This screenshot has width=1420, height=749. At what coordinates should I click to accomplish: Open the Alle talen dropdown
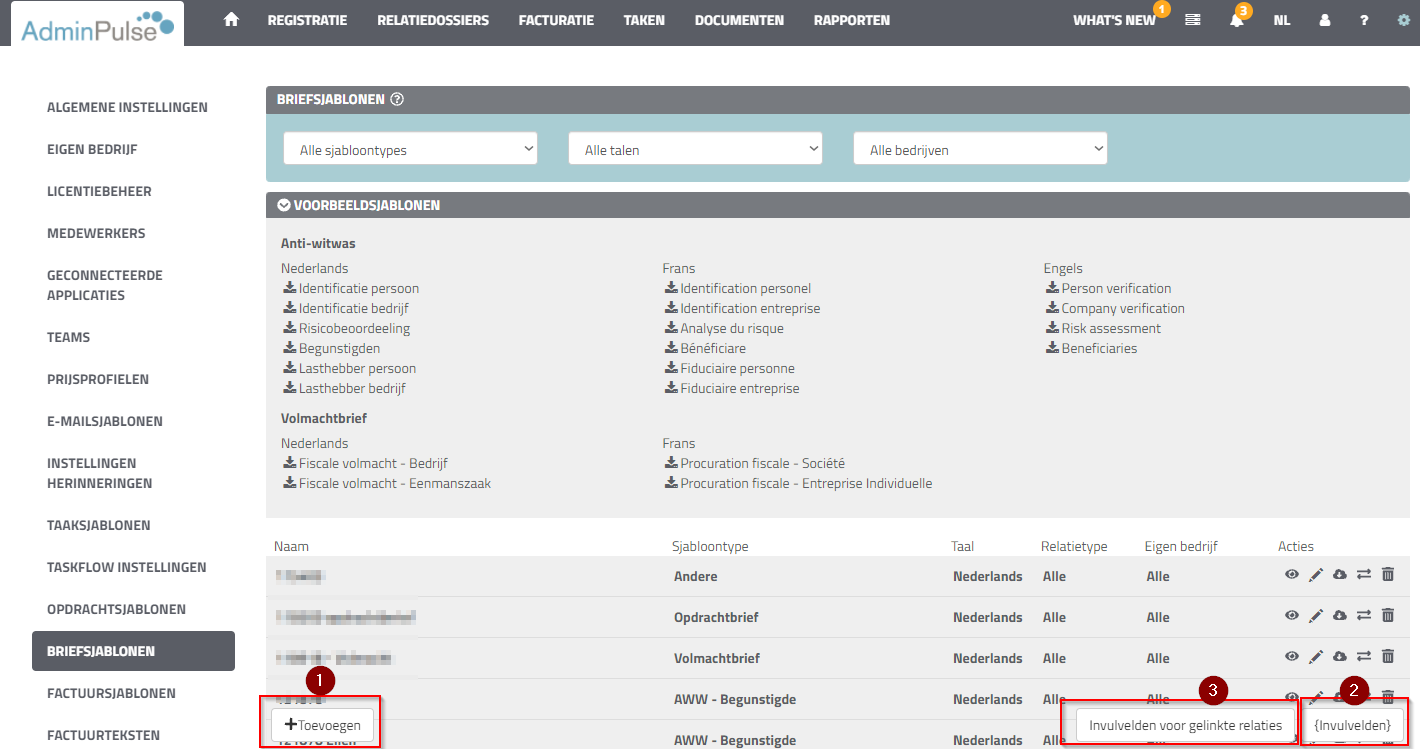click(x=695, y=147)
